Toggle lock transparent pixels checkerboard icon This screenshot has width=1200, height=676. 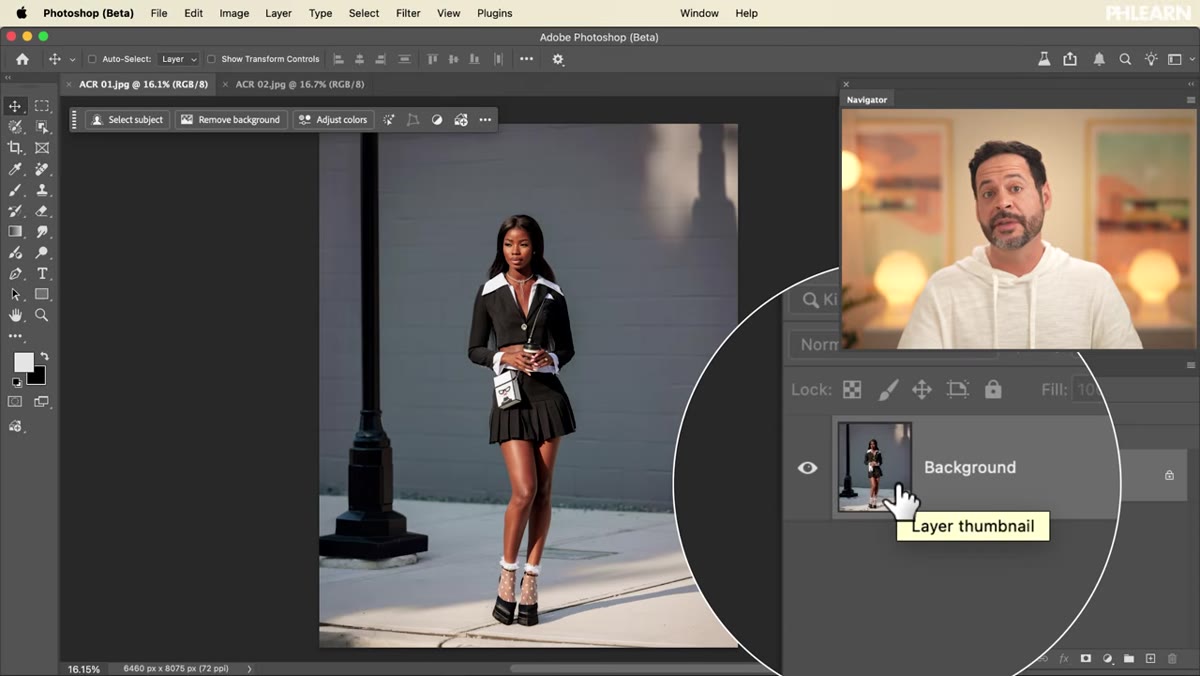(x=852, y=389)
